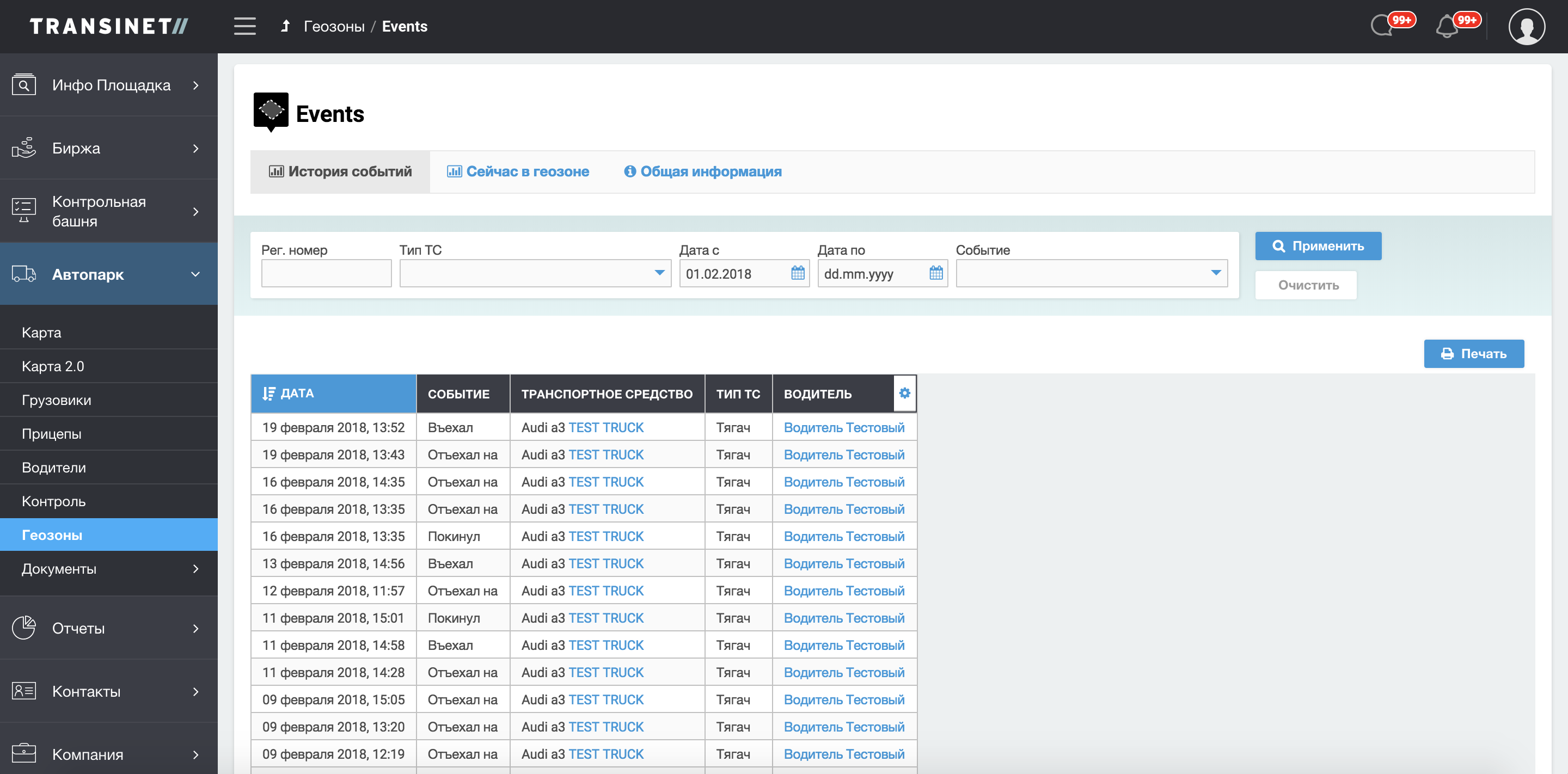Click the Контрольная башня sidebar icon

coord(24,211)
